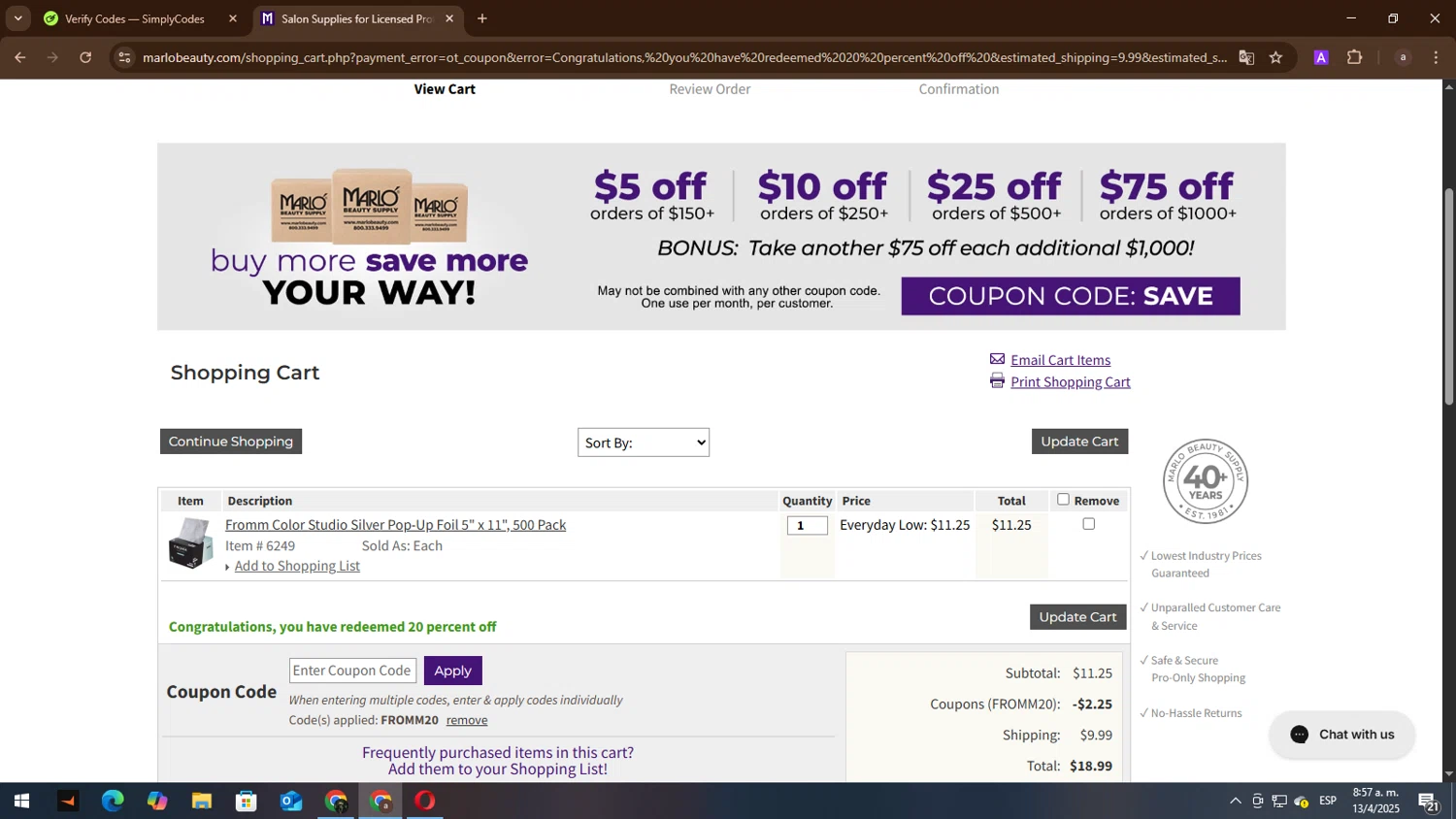1456x819 pixels.
Task: Click the top Update Cart button
Action: (x=1079, y=442)
